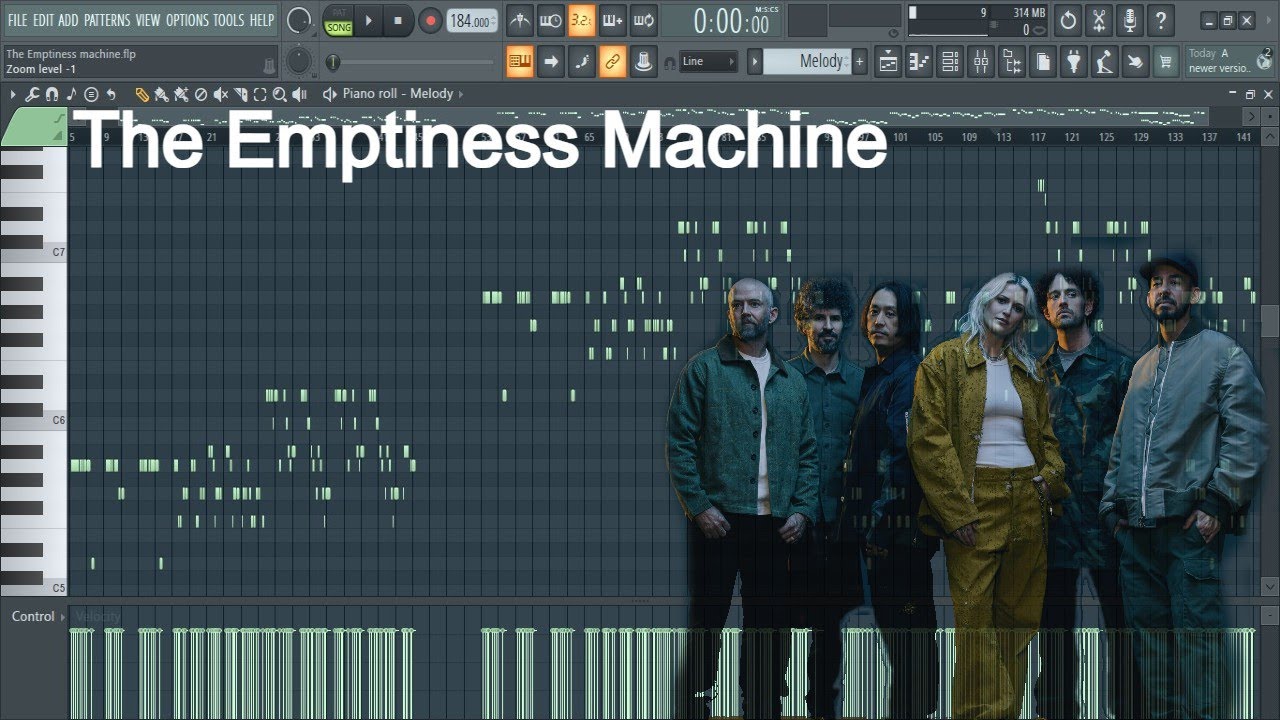Adjust the main volume knob
This screenshot has width=1280, height=720.
(x=298, y=20)
